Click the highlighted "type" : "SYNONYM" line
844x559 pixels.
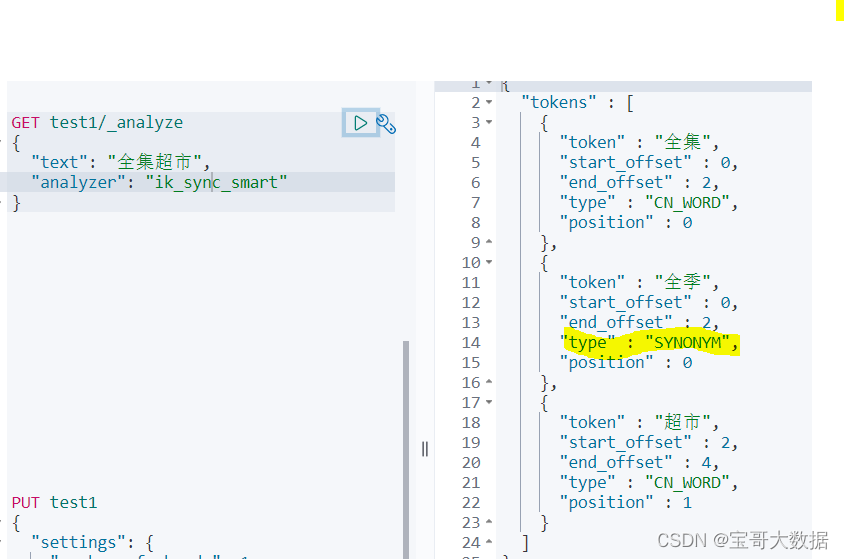[649, 342]
